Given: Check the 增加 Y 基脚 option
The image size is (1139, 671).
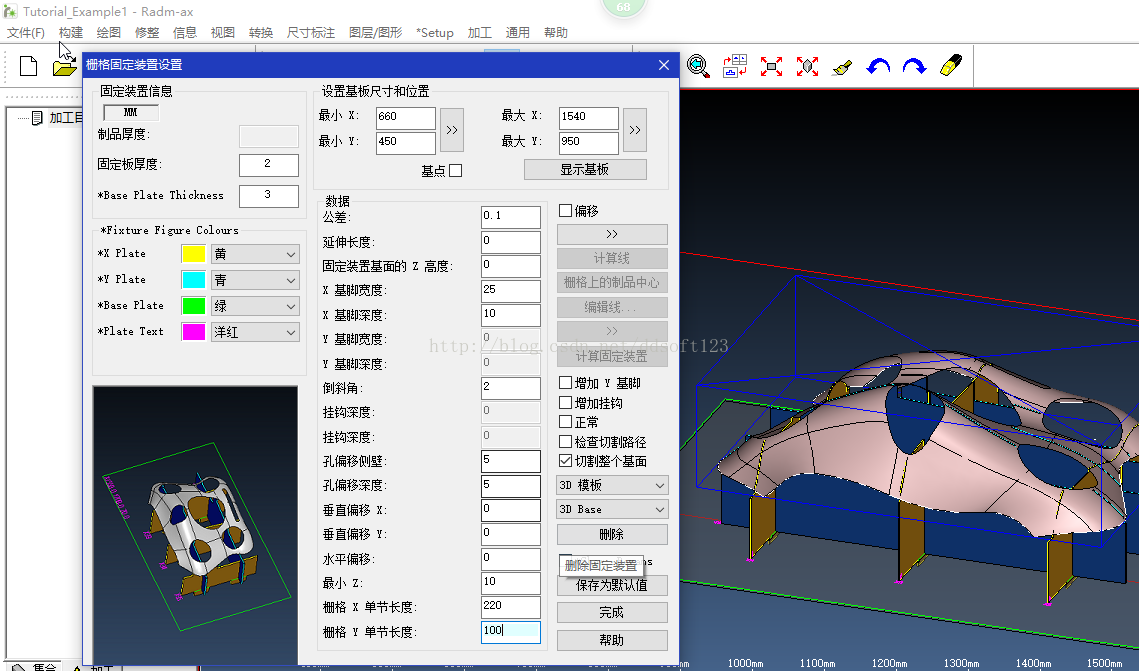Looking at the screenshot, I should [565, 383].
